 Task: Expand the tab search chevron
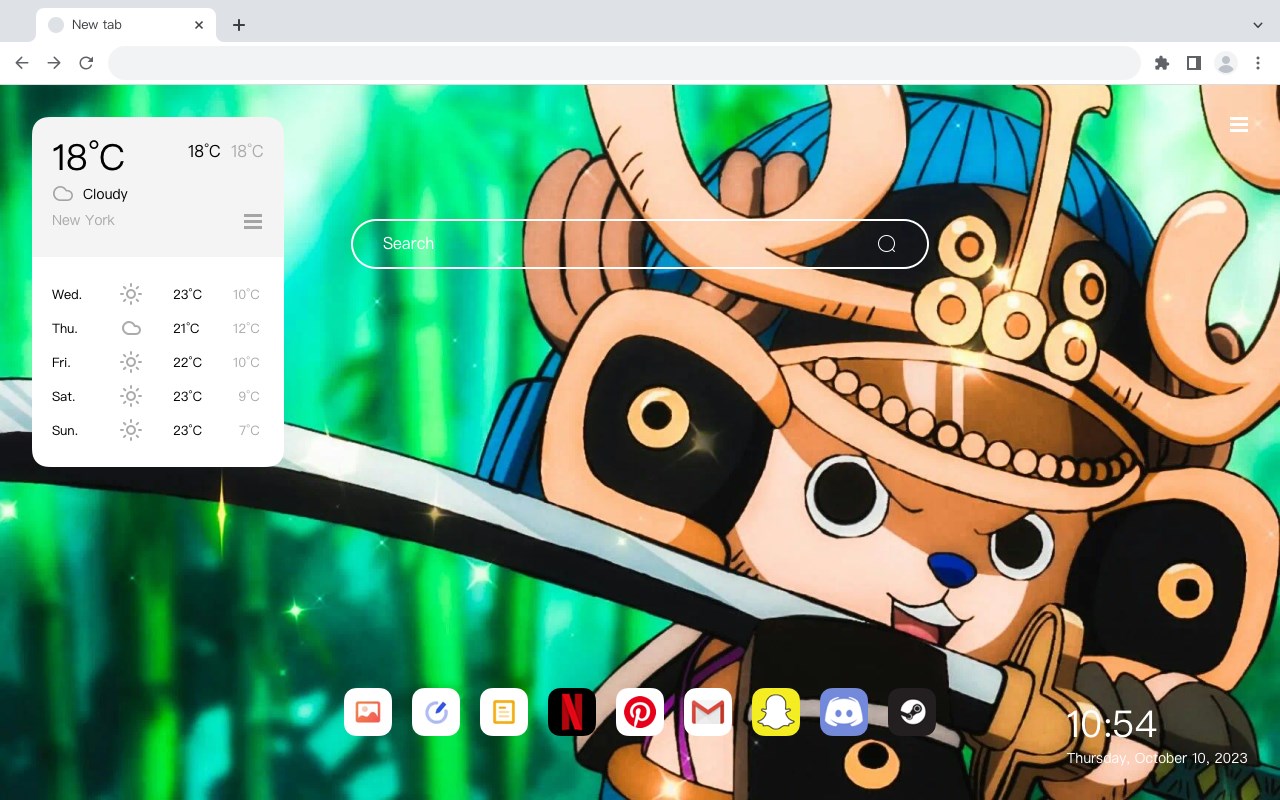coord(1258,25)
